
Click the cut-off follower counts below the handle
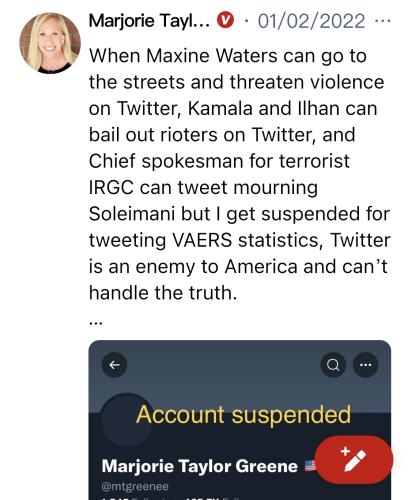pyautogui.click(x=168, y=498)
